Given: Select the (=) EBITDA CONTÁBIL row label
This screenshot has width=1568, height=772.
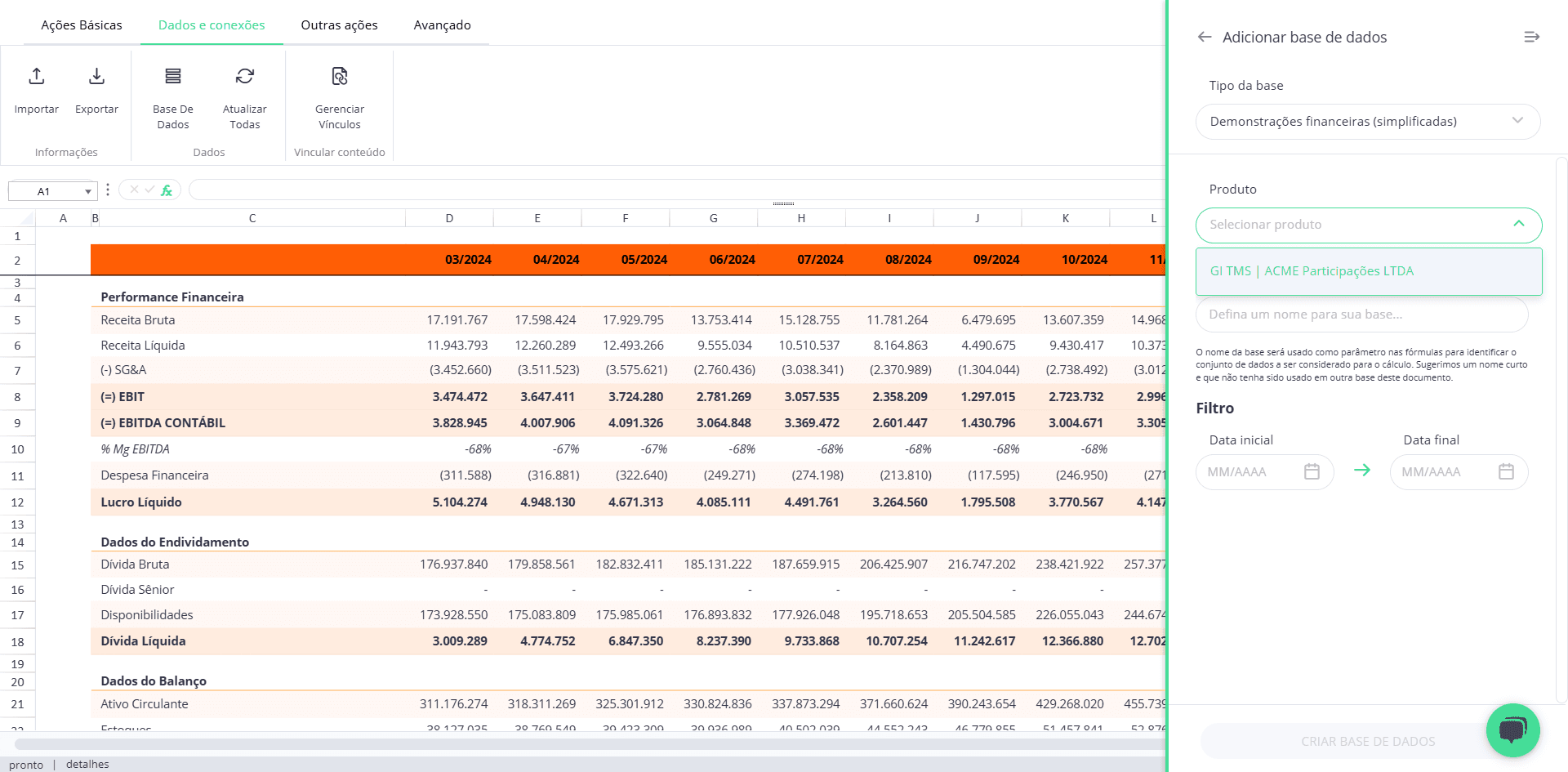Looking at the screenshot, I should (x=163, y=422).
